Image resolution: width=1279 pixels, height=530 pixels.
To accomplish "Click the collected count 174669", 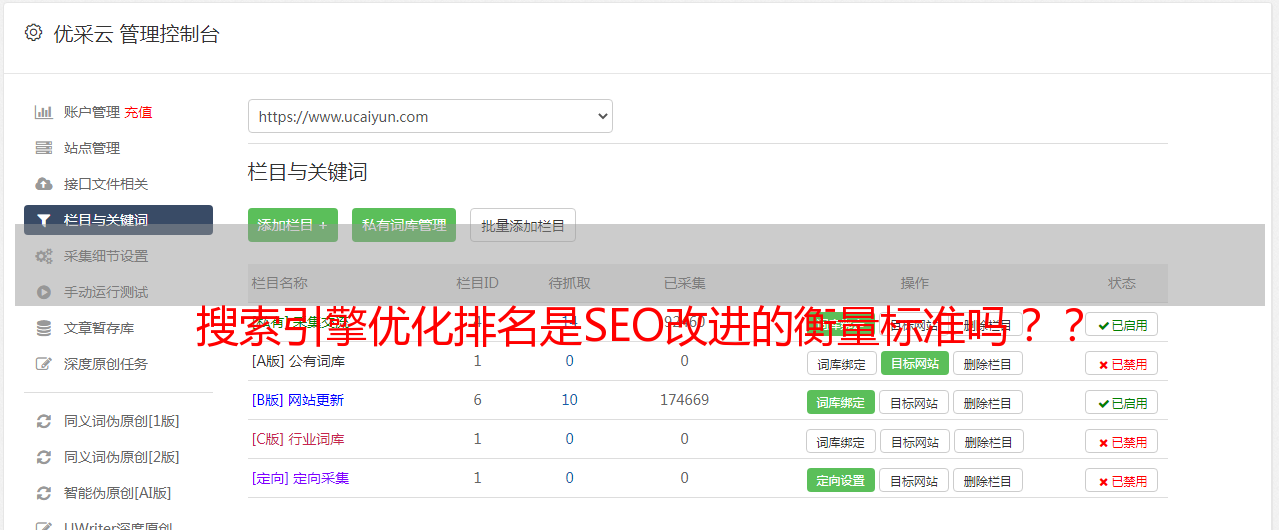I will pyautogui.click(x=684, y=400).
